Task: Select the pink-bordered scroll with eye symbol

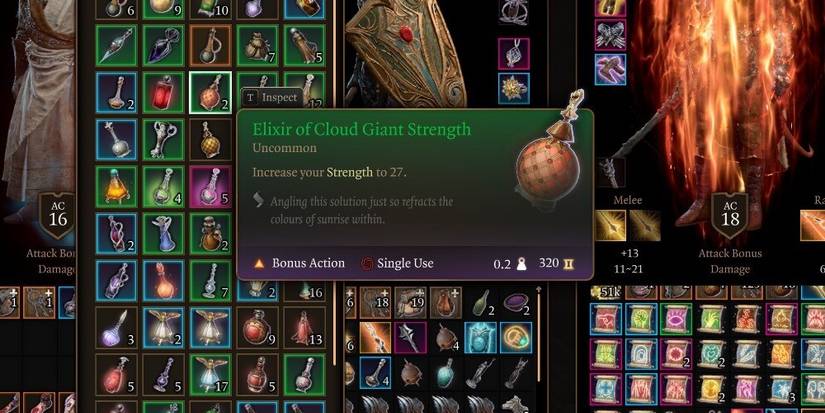Action: (676, 319)
